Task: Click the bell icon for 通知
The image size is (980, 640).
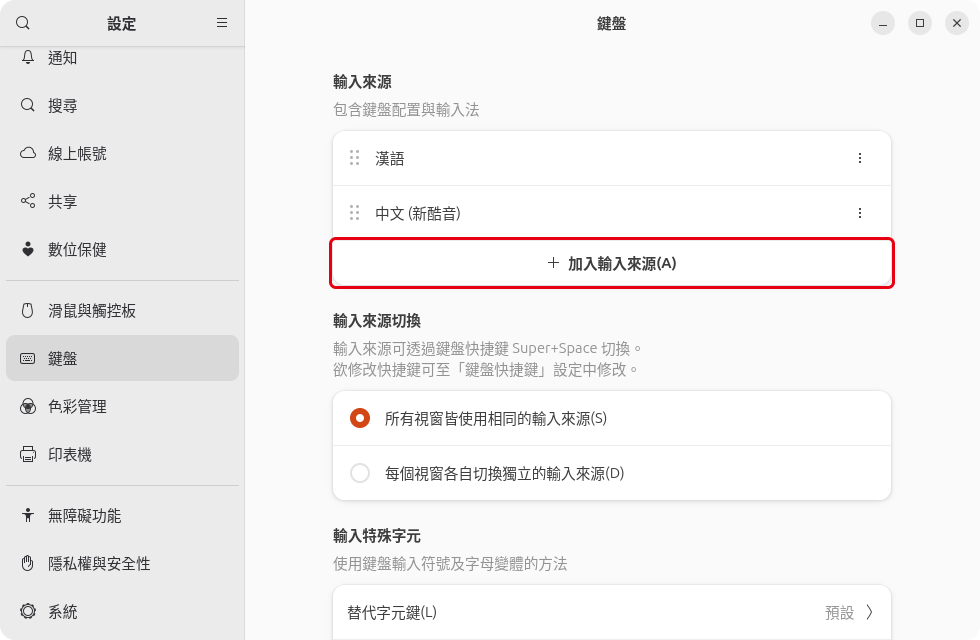Action: (28, 58)
